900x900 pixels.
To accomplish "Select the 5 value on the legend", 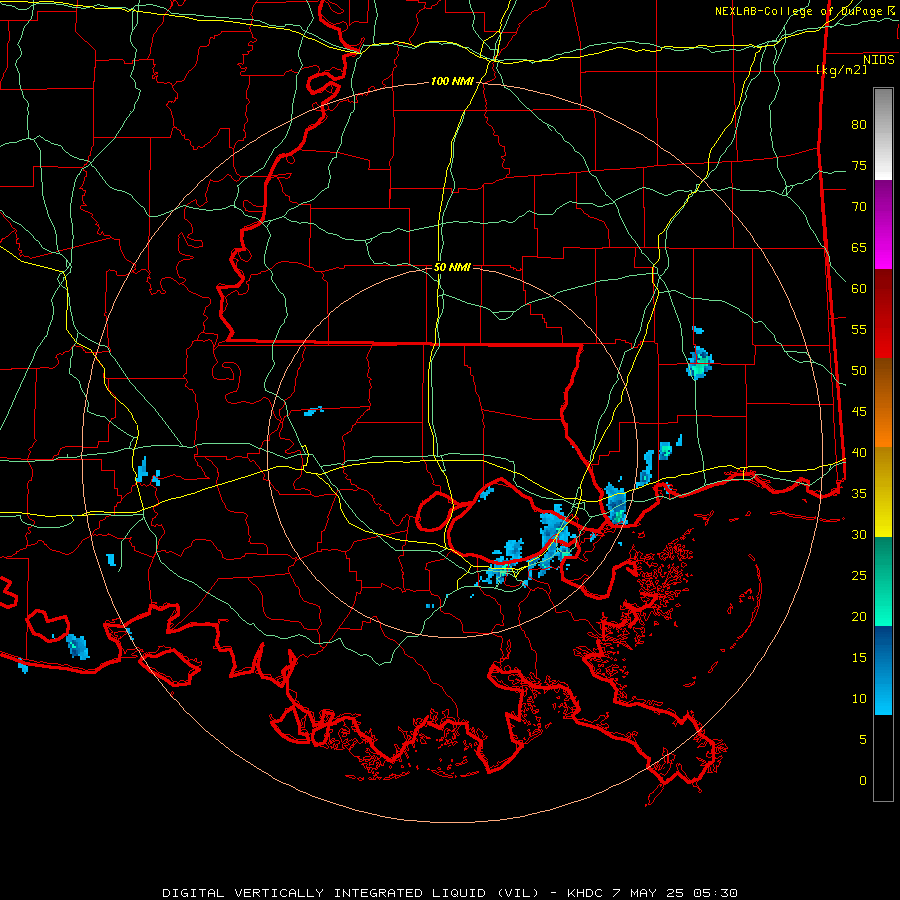I will pyautogui.click(x=863, y=740).
